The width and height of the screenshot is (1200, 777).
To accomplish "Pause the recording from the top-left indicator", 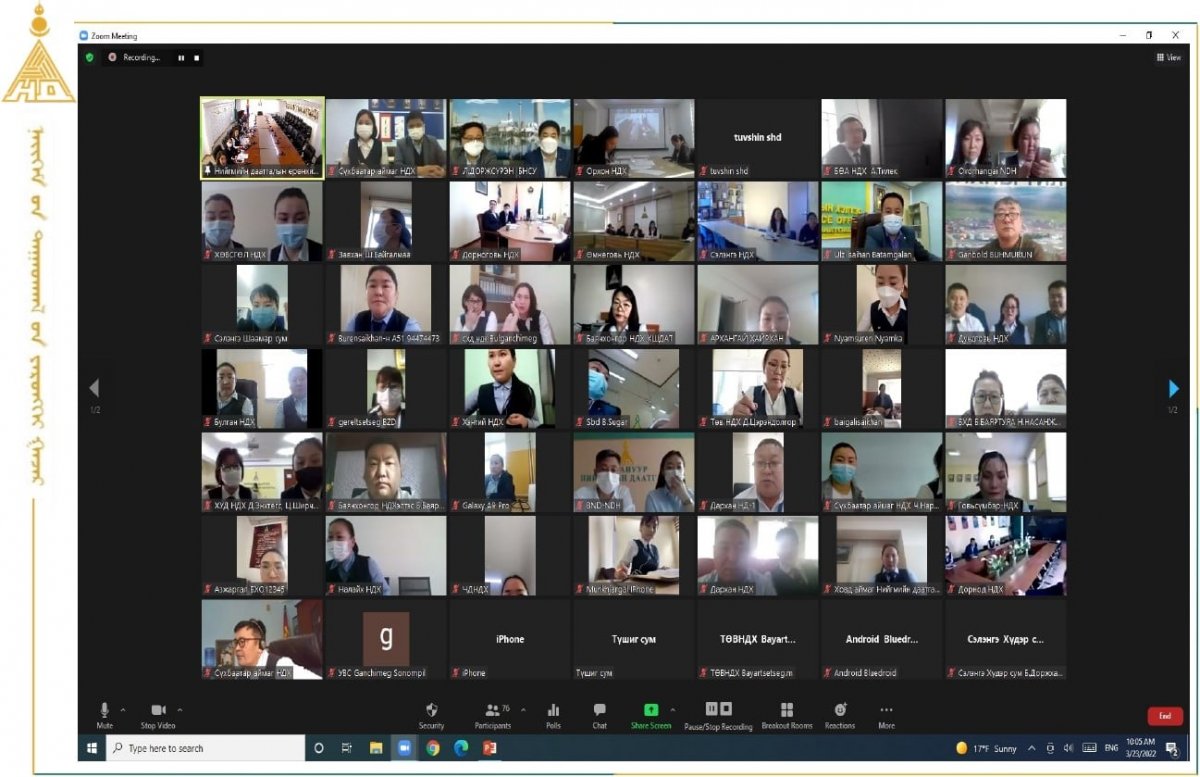I will pyautogui.click(x=181, y=58).
